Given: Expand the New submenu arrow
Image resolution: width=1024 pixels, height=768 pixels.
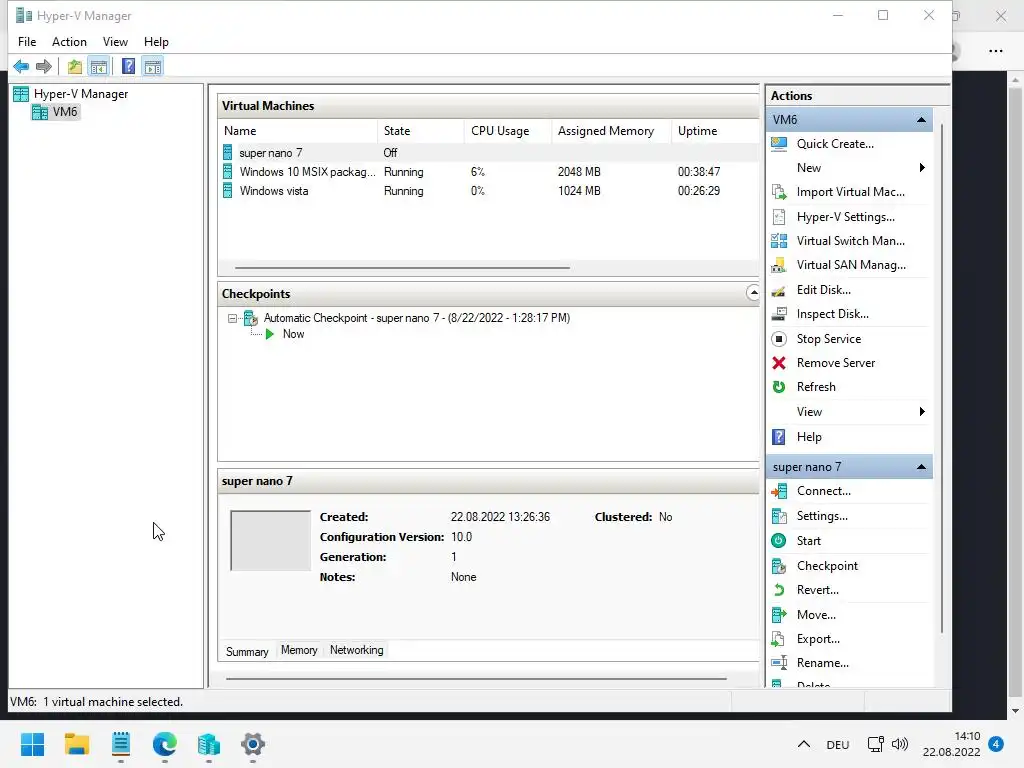Looking at the screenshot, I should (922, 168).
